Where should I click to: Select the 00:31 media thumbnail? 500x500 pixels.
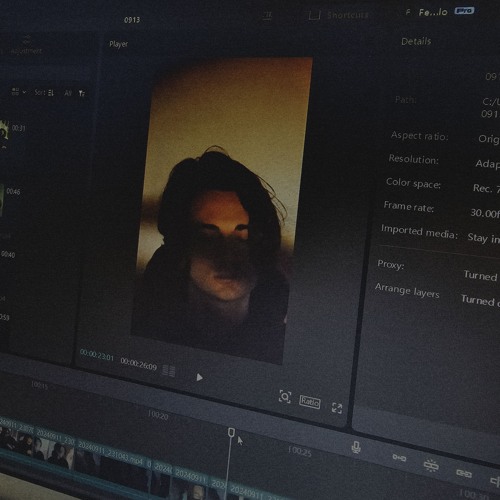pyautogui.click(x=4, y=132)
